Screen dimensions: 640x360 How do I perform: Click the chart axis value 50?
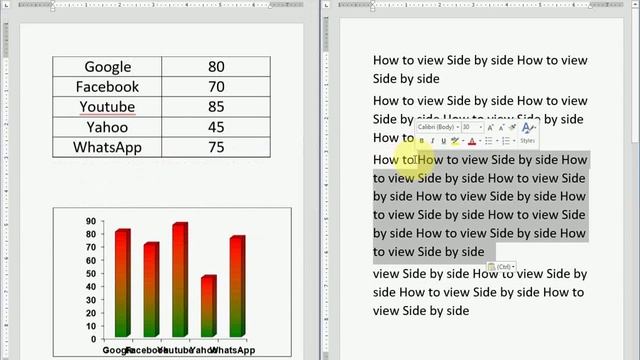pyautogui.click(x=91, y=273)
